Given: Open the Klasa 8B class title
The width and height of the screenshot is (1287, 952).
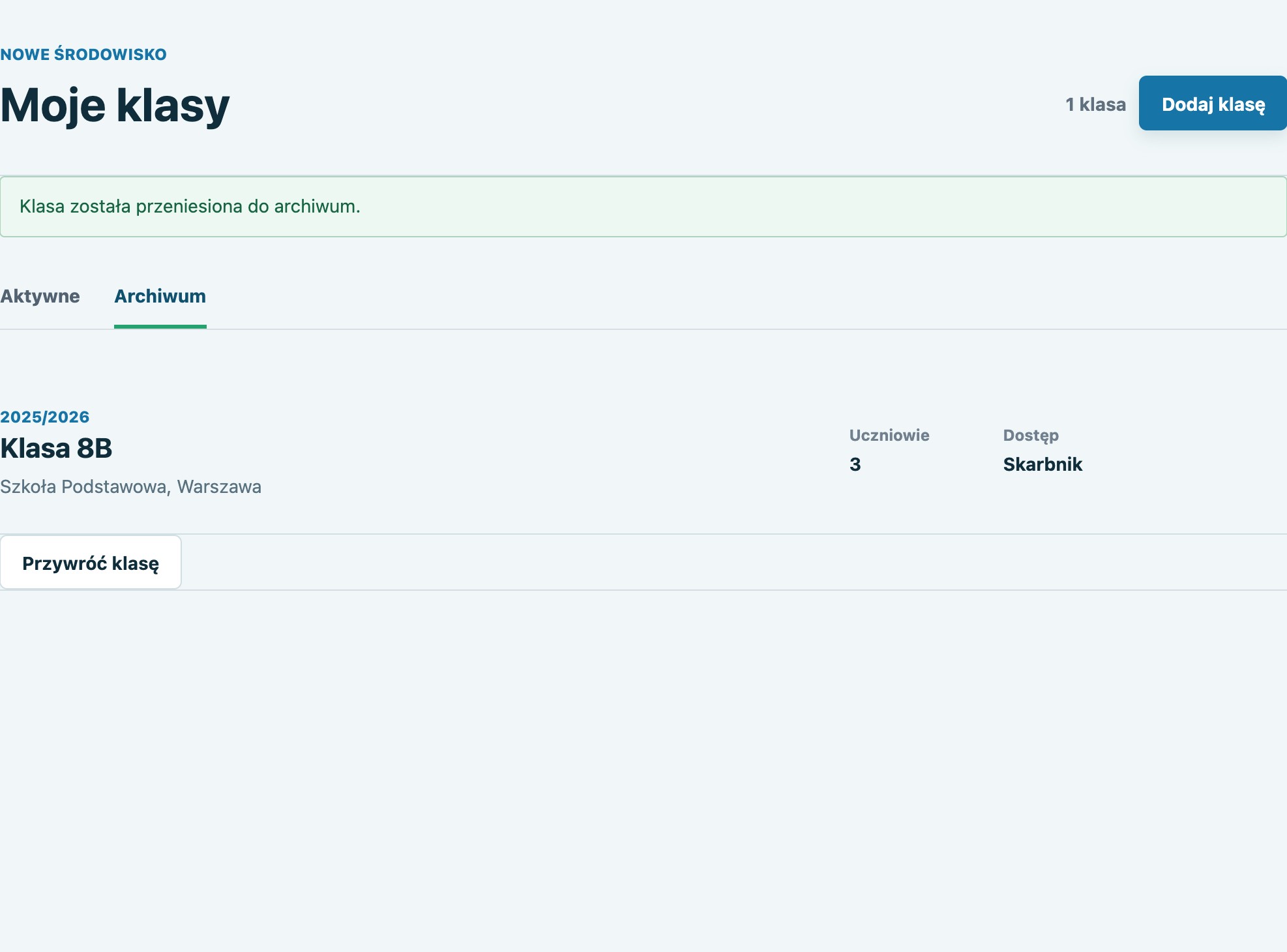Looking at the screenshot, I should (x=56, y=448).
